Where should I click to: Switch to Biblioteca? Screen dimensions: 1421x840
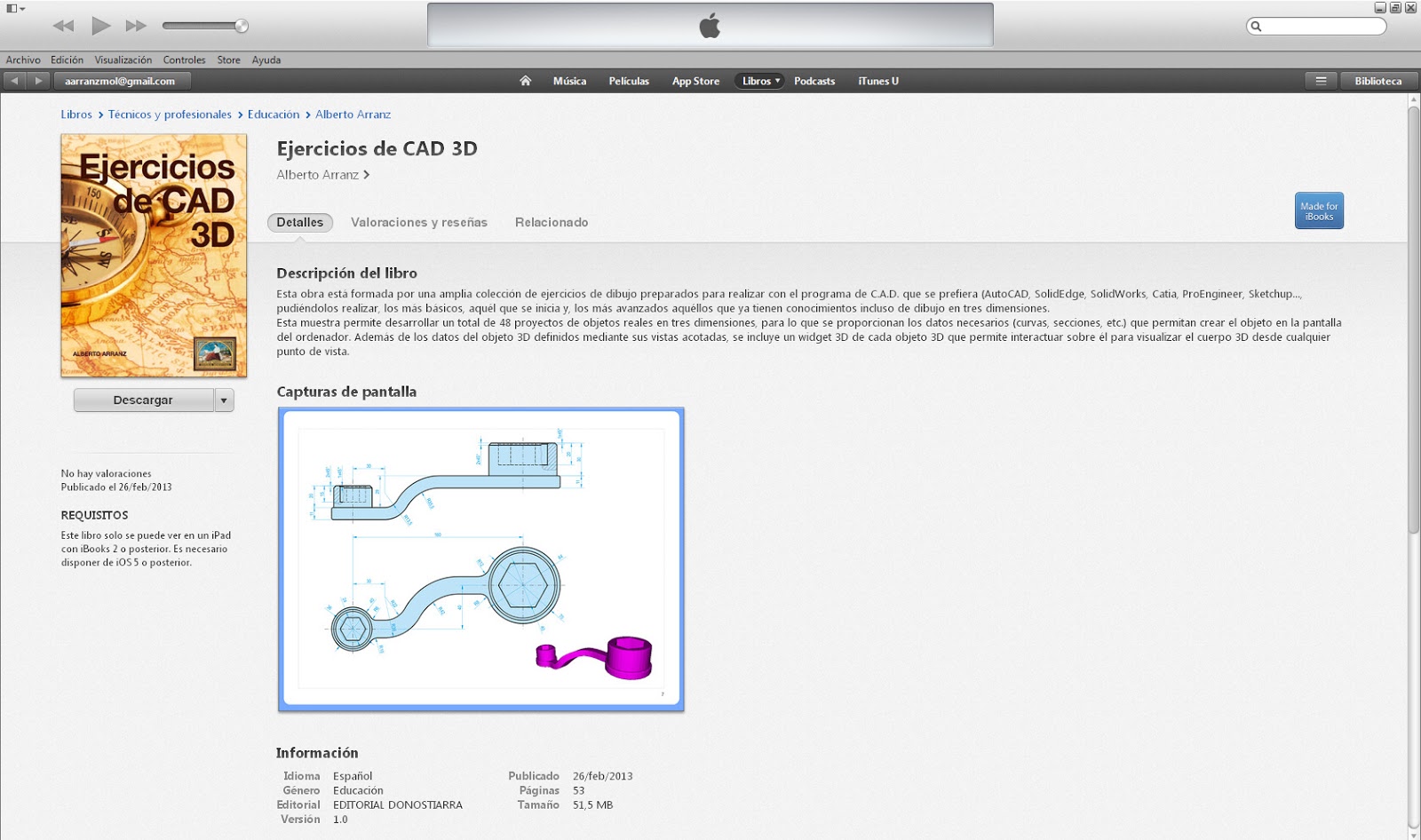click(1377, 81)
